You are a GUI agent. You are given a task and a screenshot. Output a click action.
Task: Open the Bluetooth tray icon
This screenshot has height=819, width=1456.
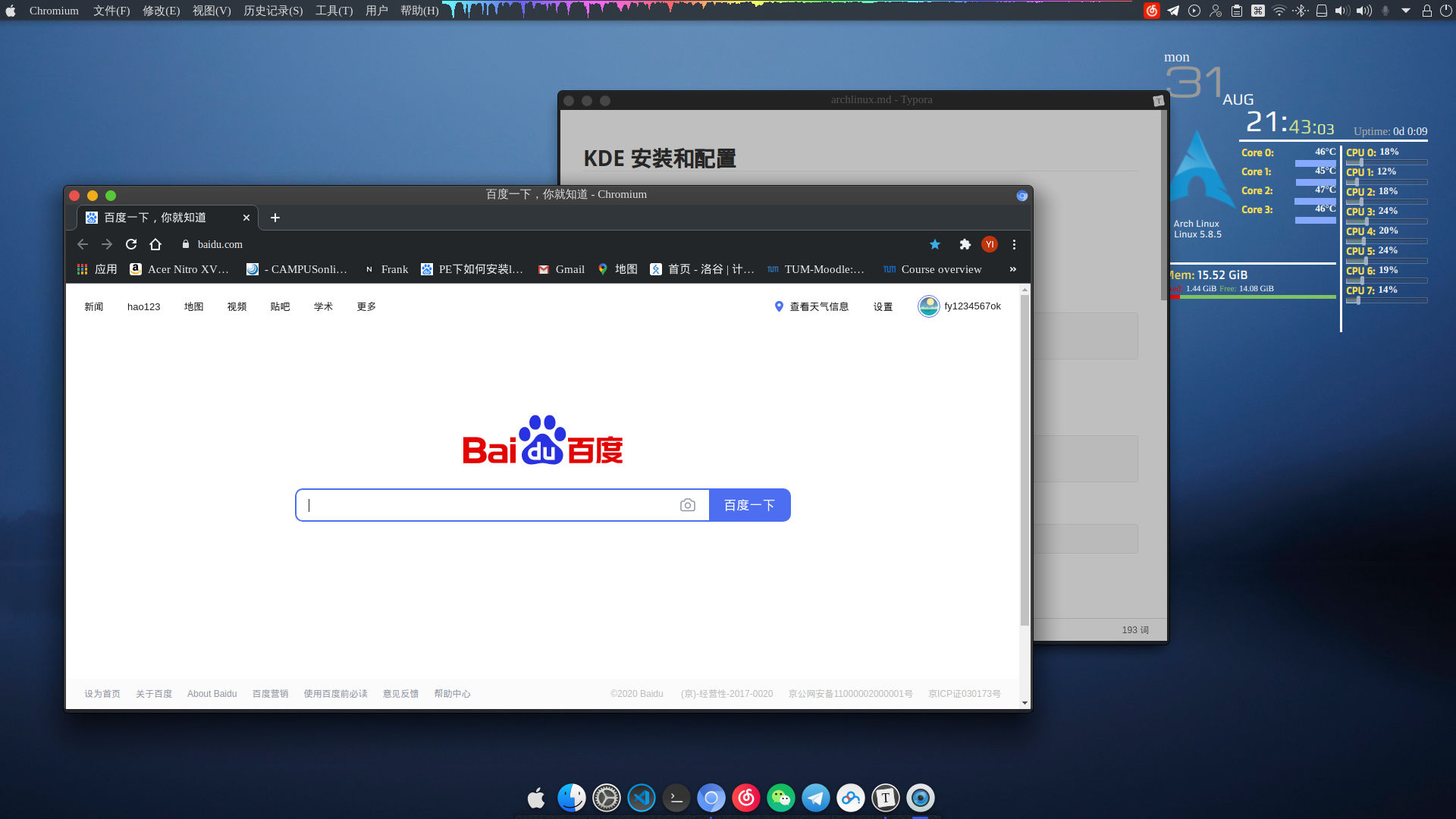click(x=1301, y=11)
